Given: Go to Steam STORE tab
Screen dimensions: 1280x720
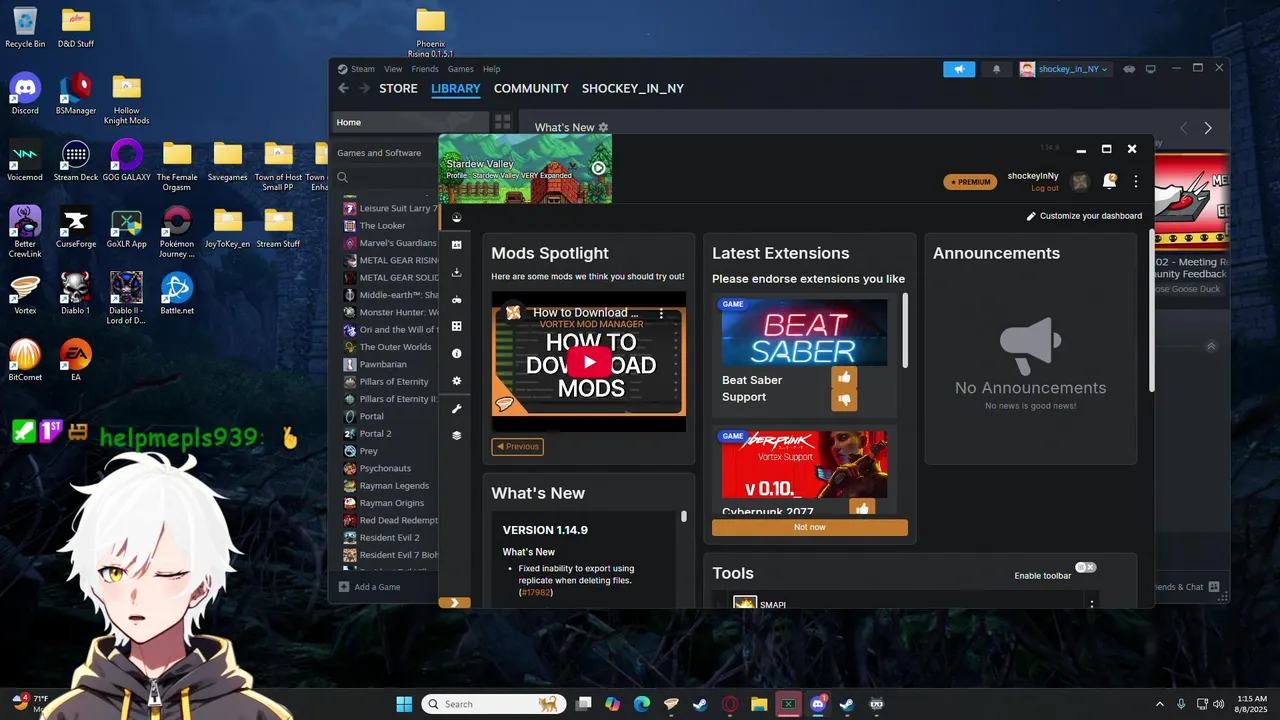Looking at the screenshot, I should click(x=398, y=89).
